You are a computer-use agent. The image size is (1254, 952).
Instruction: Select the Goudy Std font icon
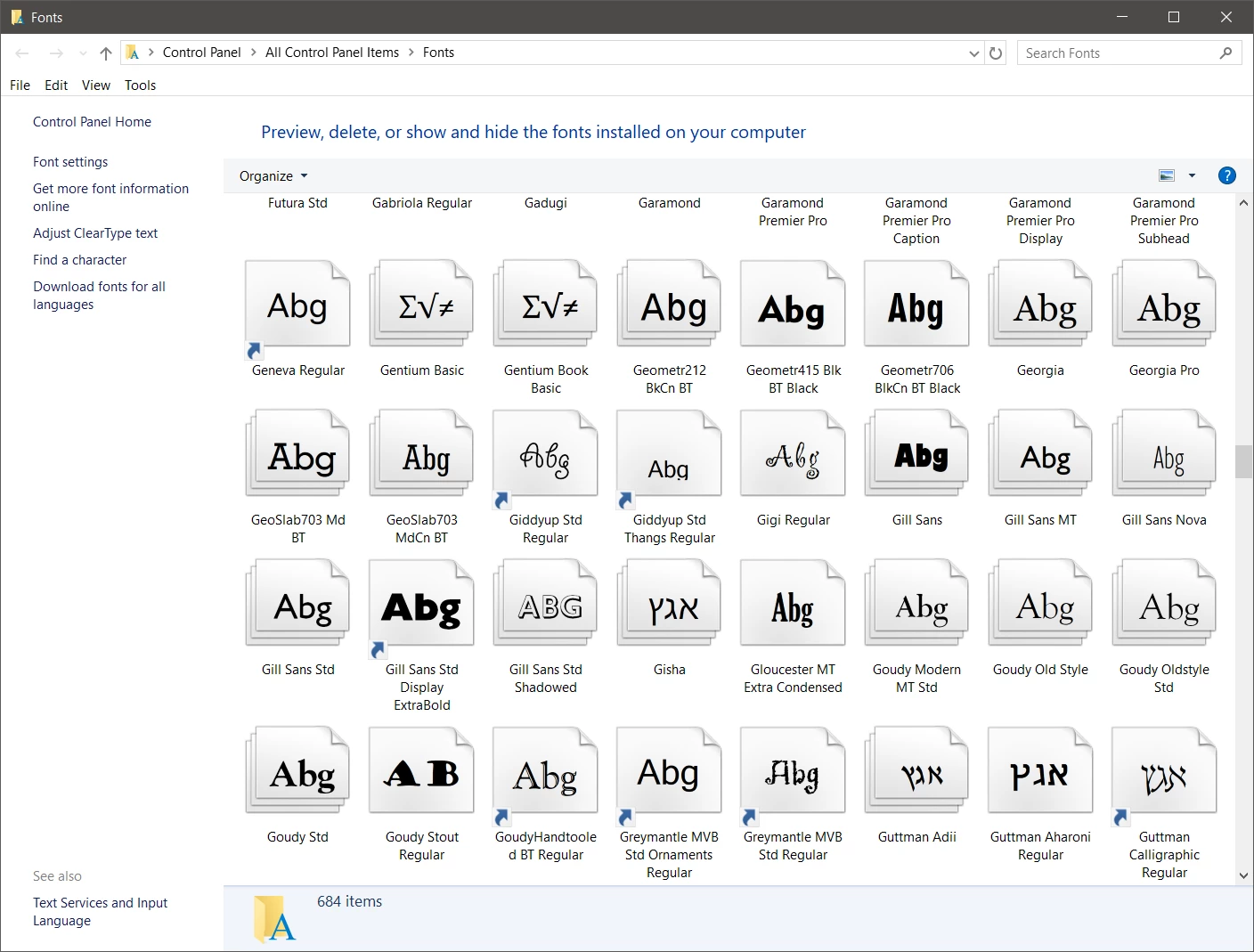297,771
